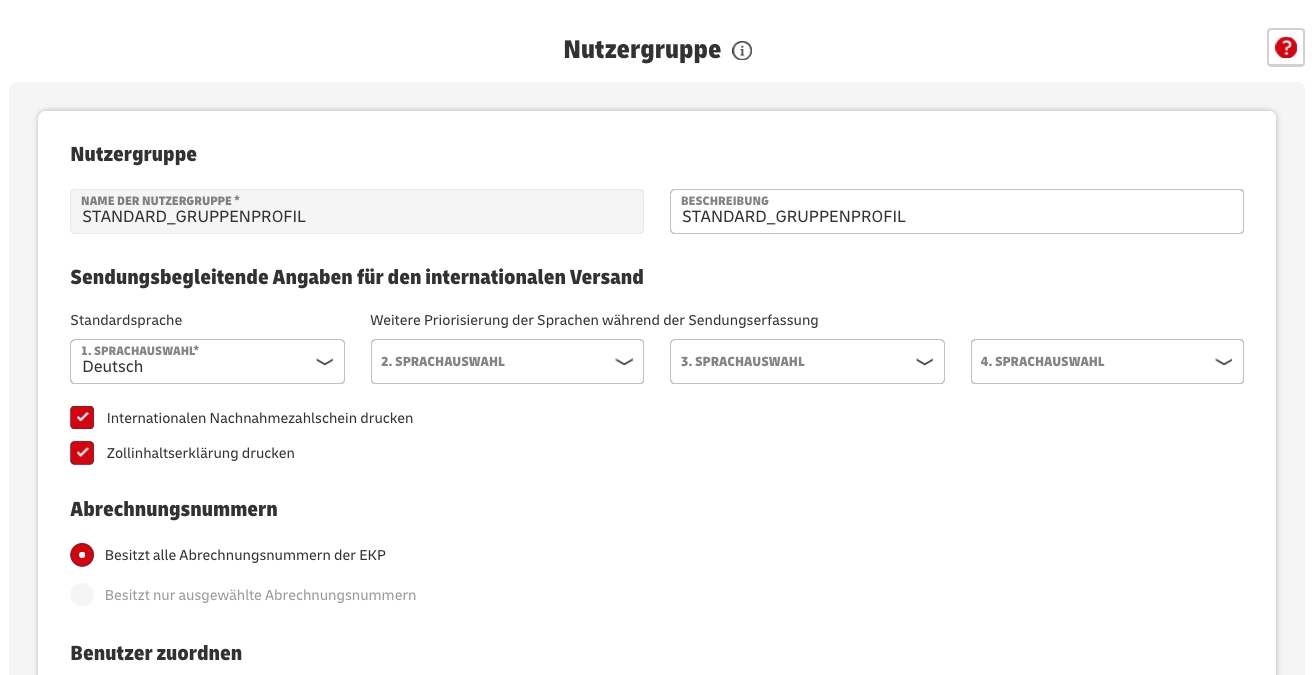The width and height of the screenshot is (1316, 675).
Task: Expand the 4. Sprachauswahl dropdown field
Action: (x=1090, y=362)
